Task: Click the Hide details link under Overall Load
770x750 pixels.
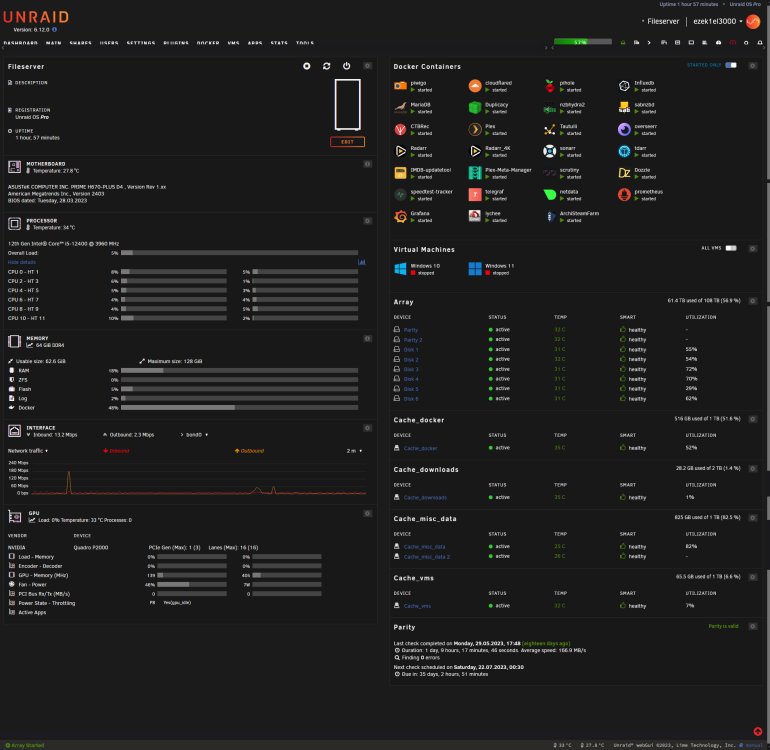Action: [x=22, y=262]
